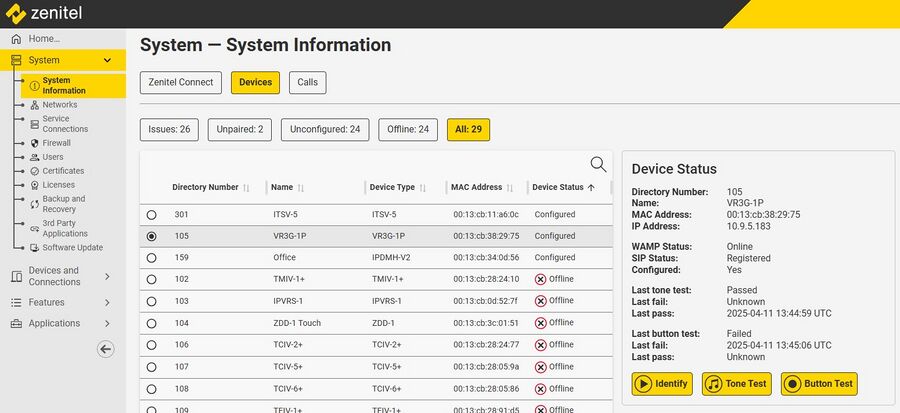
Task: Click the table search magnifier icon
Action: [x=598, y=165]
